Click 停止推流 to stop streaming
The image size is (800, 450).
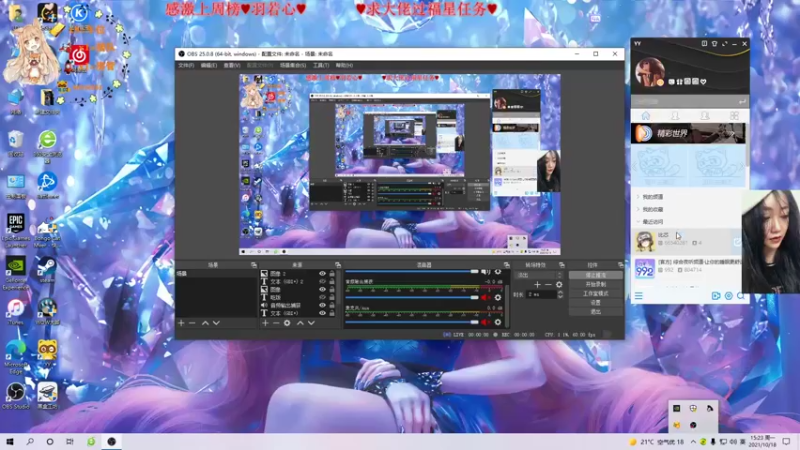click(595, 275)
